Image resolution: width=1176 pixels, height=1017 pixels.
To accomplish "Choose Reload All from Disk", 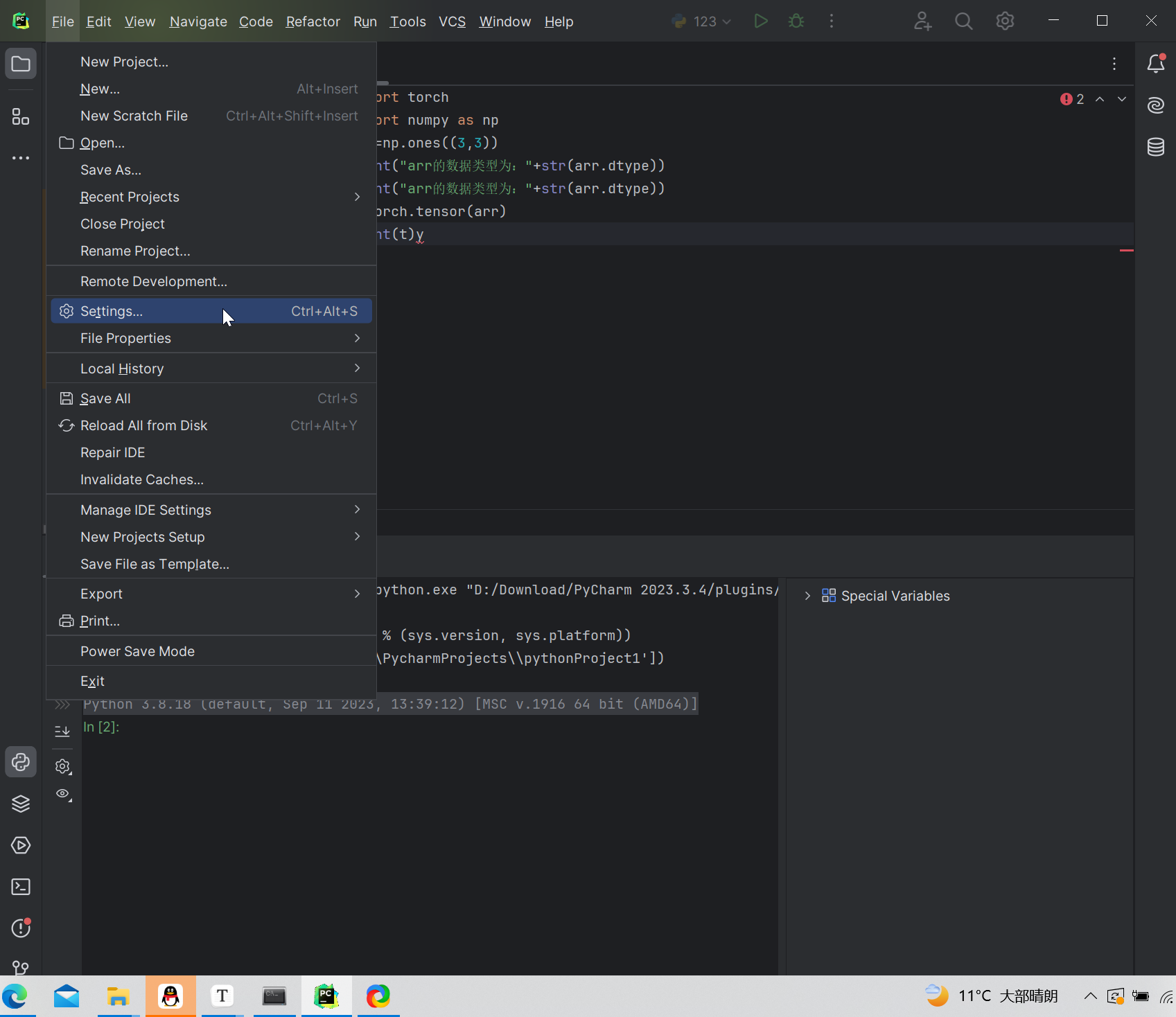I will point(211,425).
